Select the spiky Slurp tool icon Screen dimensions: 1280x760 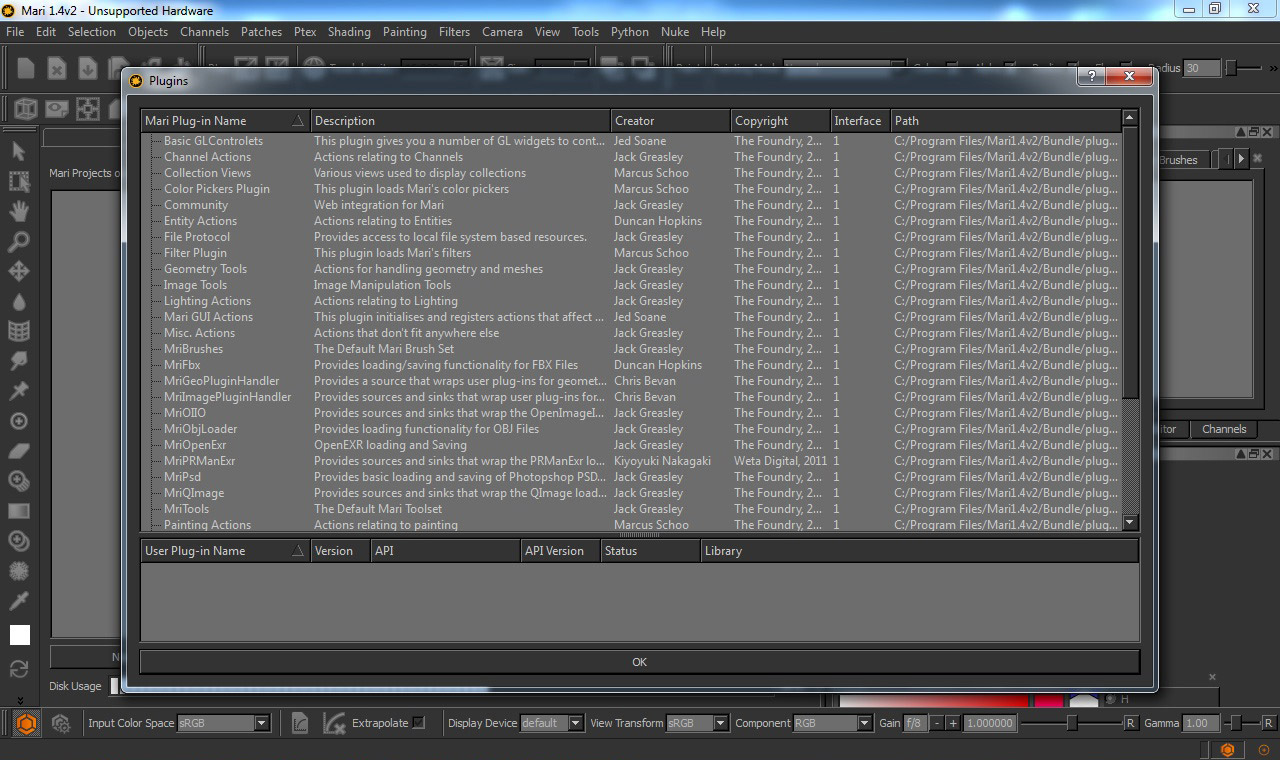[x=18, y=571]
